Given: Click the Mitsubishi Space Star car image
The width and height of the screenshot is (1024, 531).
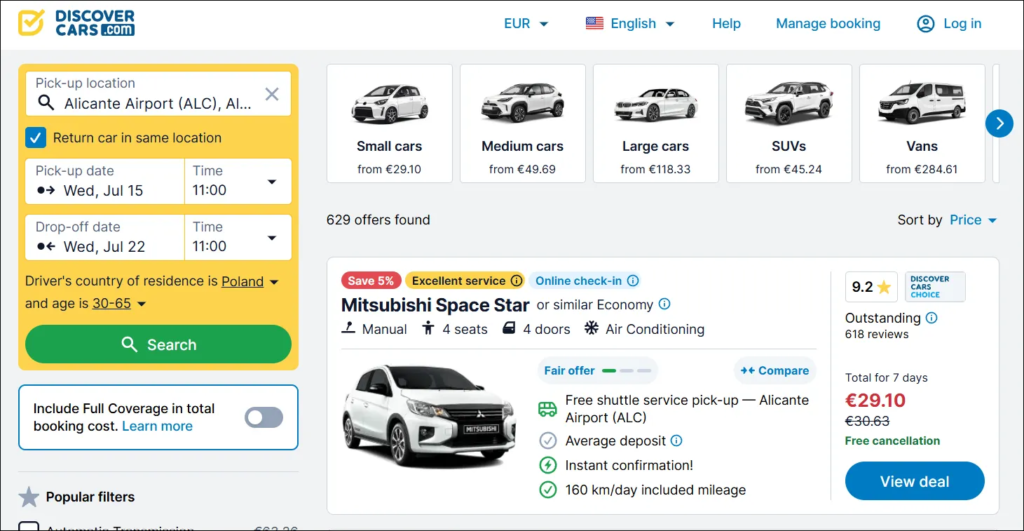Looking at the screenshot, I should click(x=429, y=417).
